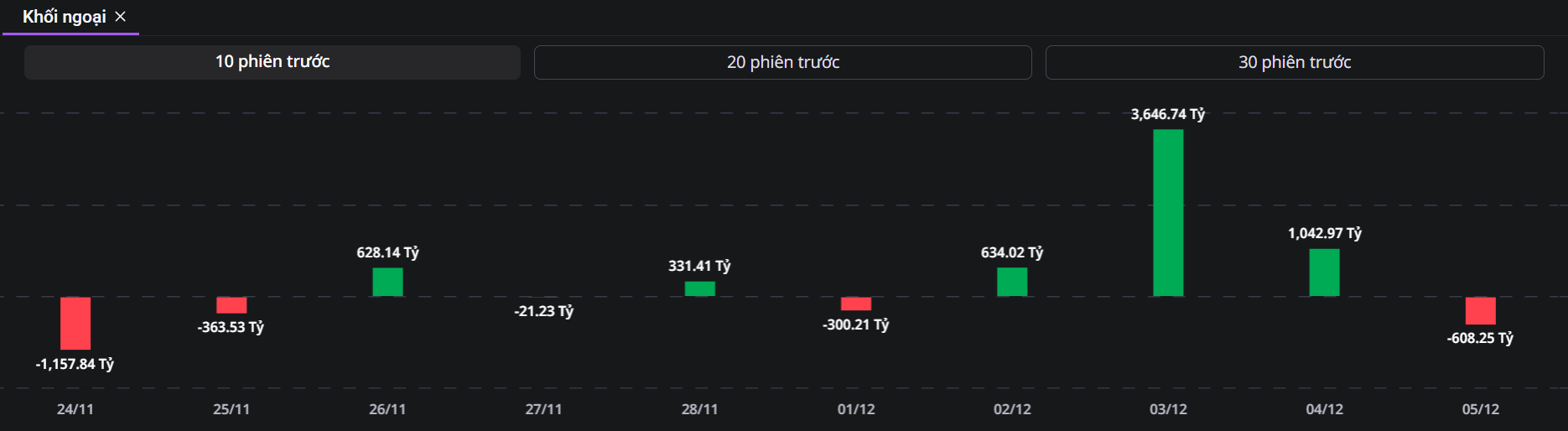Click the red bar for 05/12
The width and height of the screenshot is (1568, 431).
point(1480,310)
